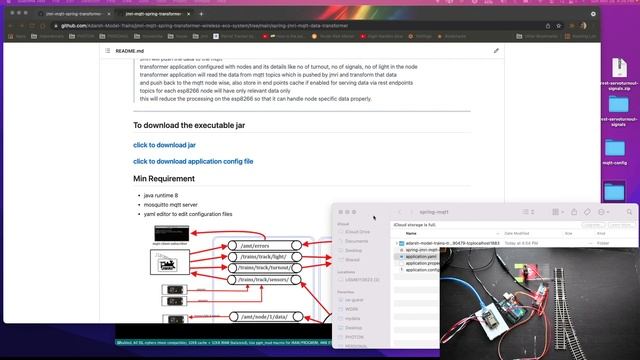Open 'click to download application config file' link
This screenshot has height=360, width=640.
[x=193, y=161]
